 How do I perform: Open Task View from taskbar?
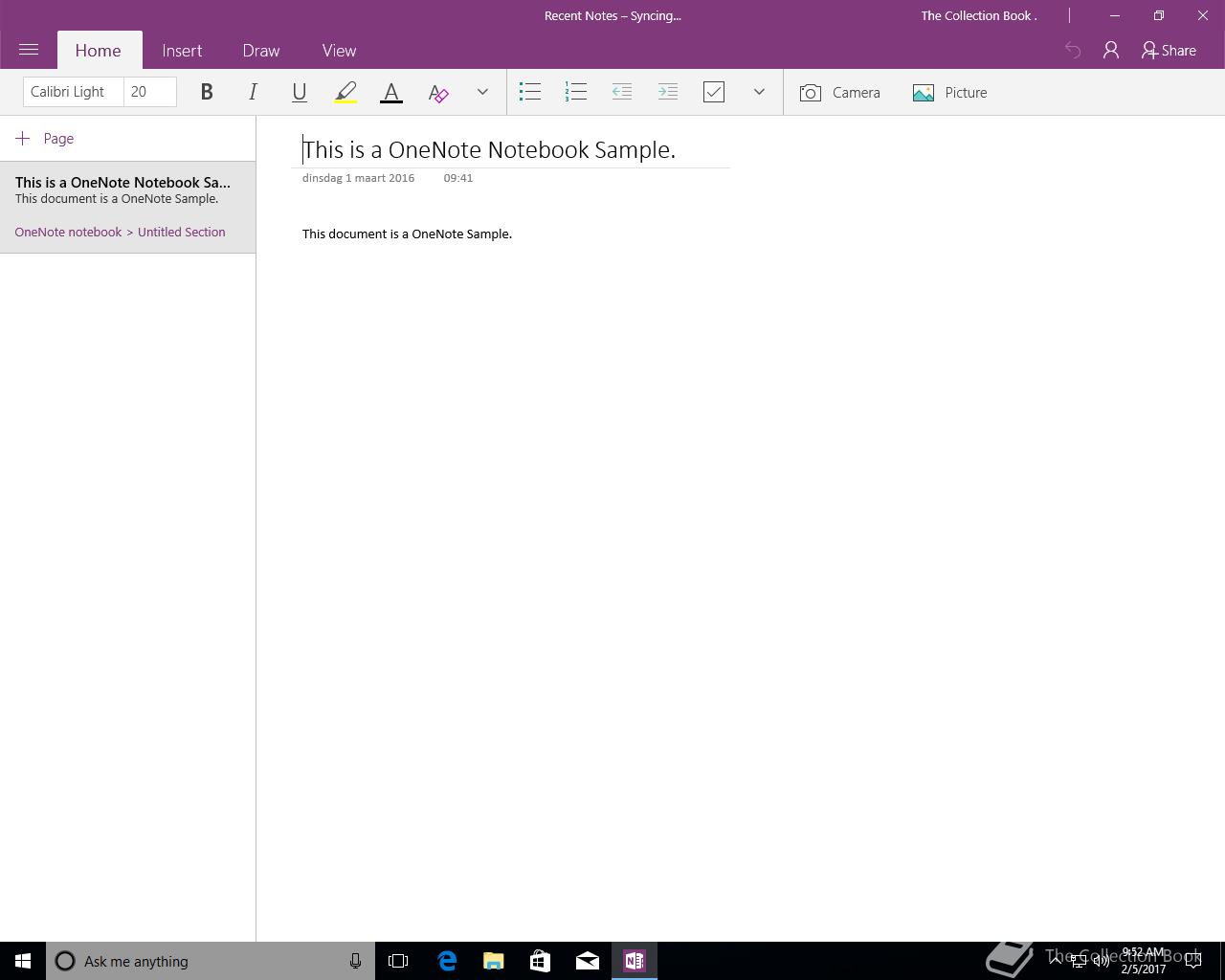(x=398, y=961)
